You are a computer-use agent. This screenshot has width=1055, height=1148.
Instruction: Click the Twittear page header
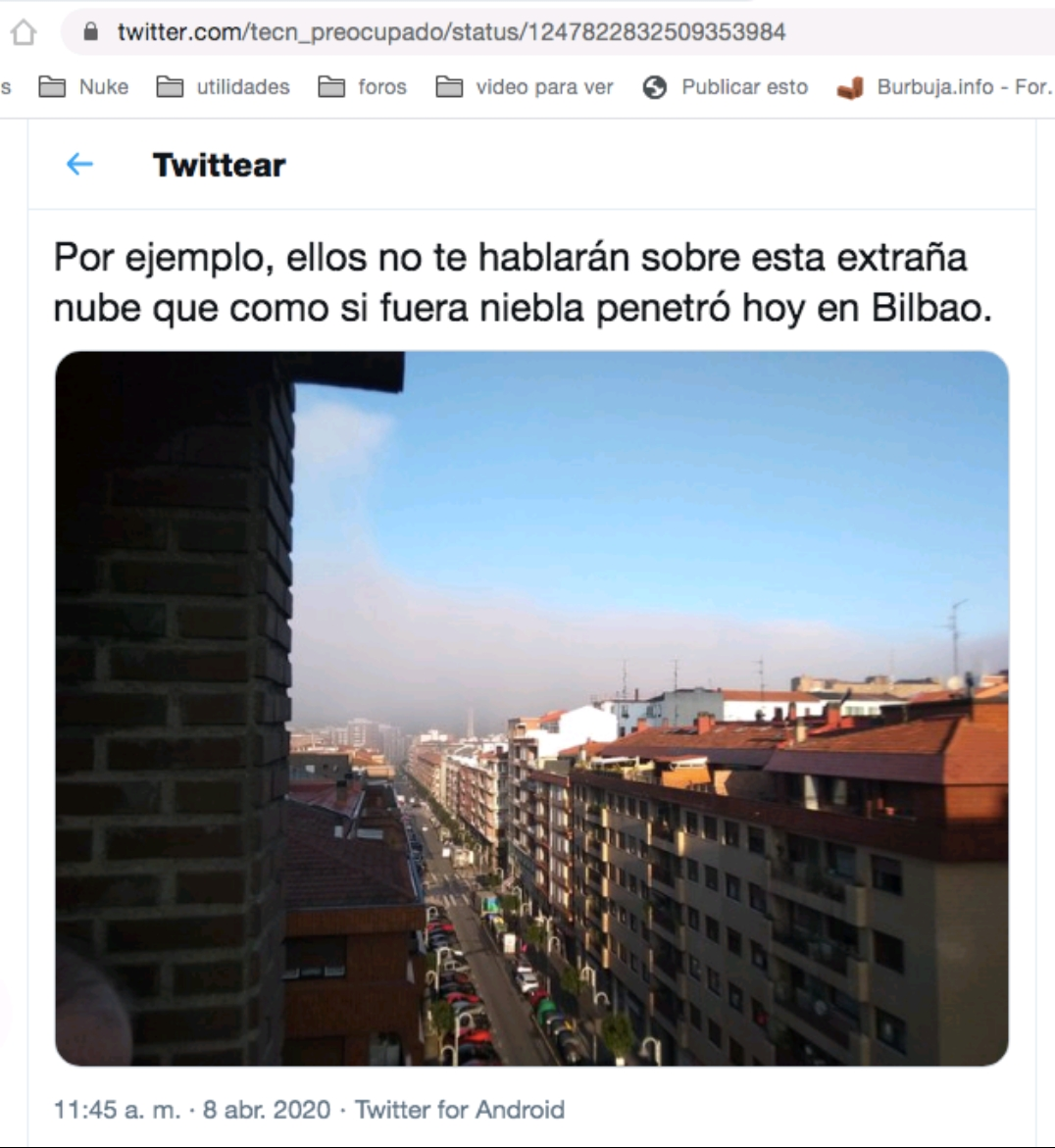tap(219, 165)
